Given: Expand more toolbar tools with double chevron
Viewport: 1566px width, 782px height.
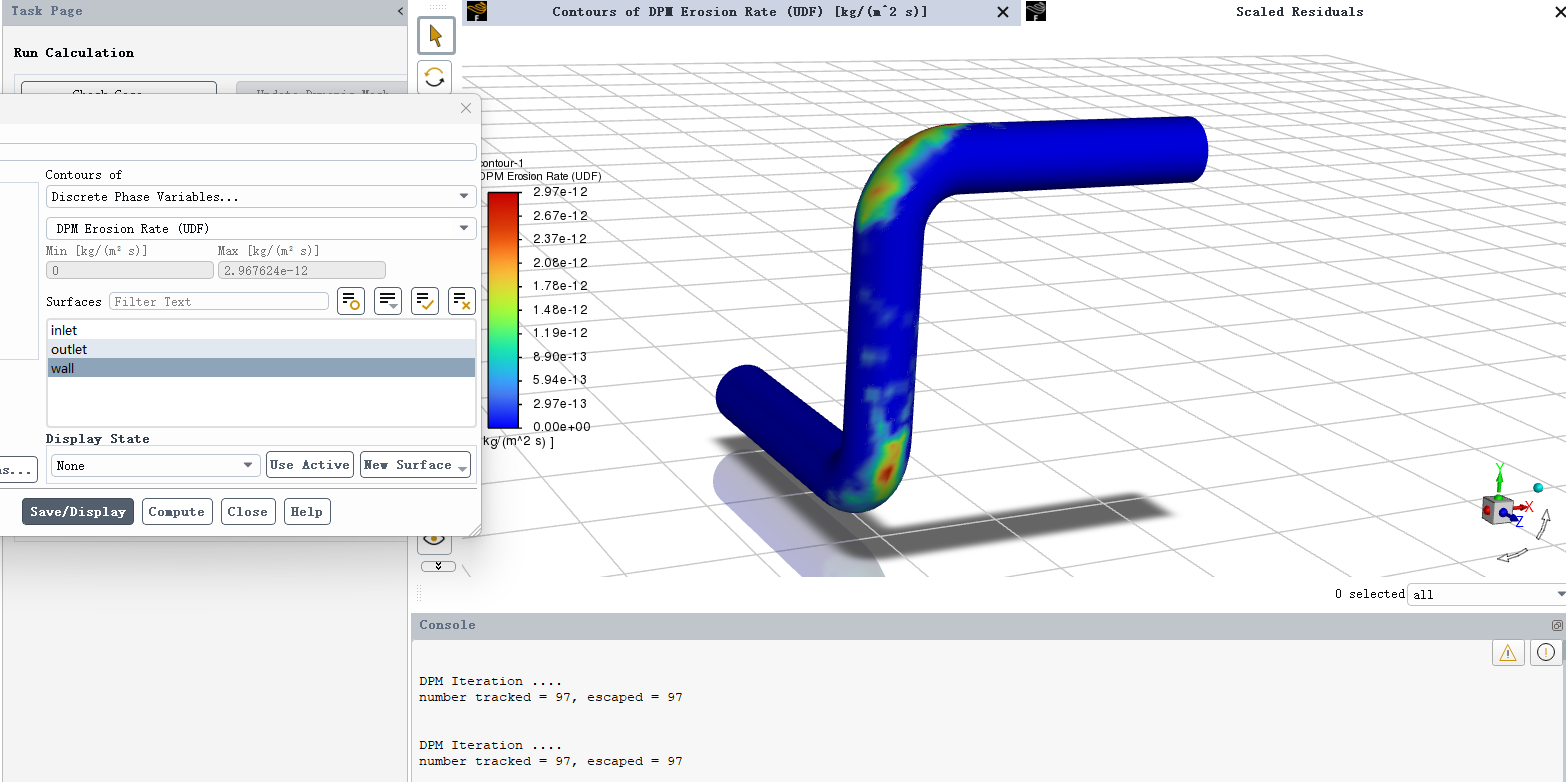Looking at the screenshot, I should point(438,566).
